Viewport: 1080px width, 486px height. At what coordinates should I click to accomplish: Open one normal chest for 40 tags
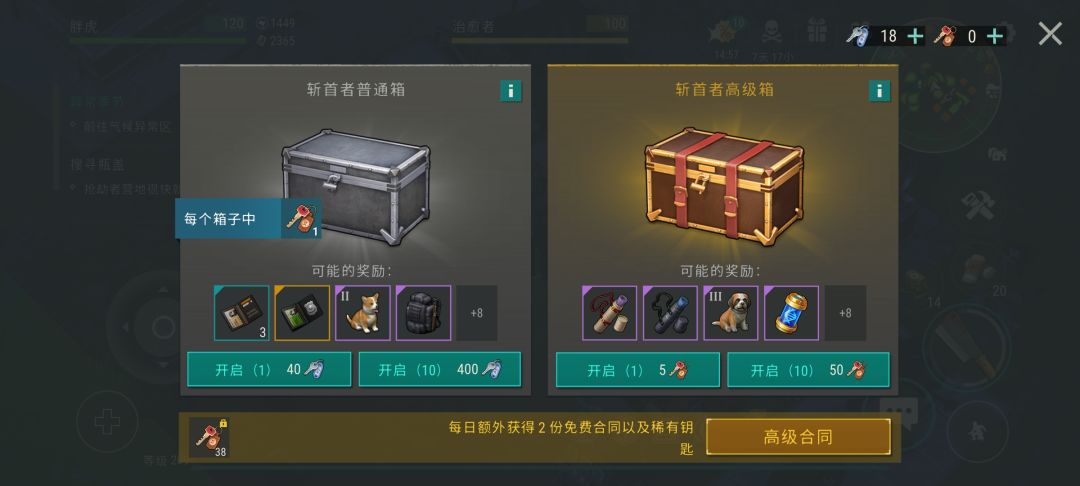pyautogui.click(x=269, y=370)
